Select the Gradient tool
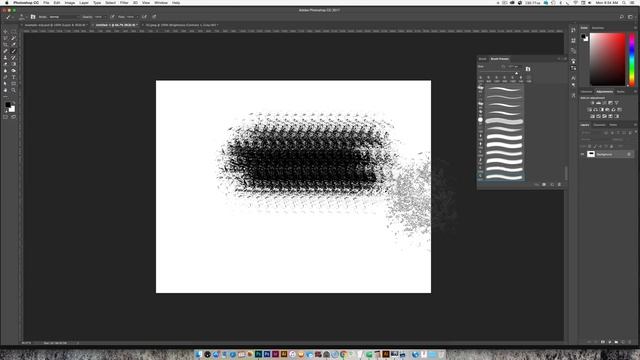 13,64
